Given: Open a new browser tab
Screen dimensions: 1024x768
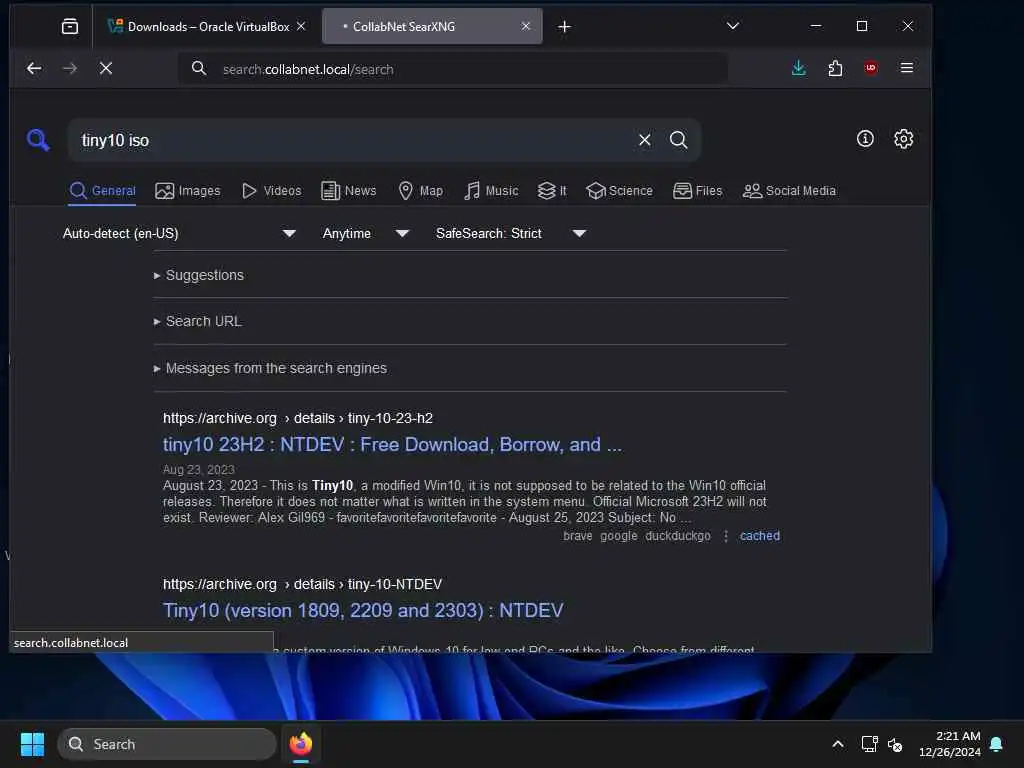Looking at the screenshot, I should point(564,27).
